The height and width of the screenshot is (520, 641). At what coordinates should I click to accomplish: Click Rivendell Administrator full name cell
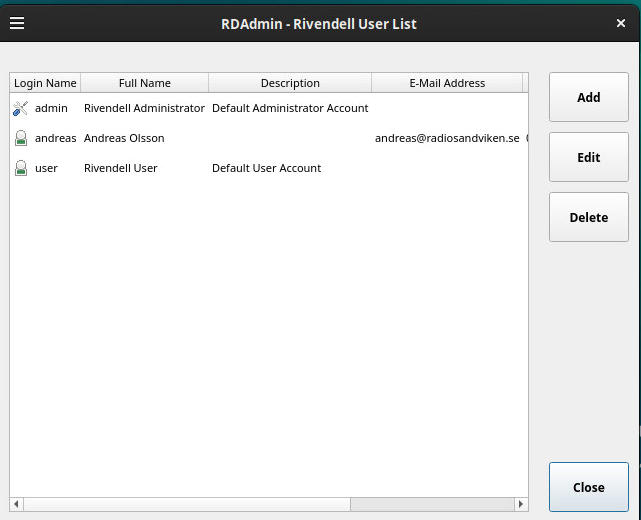pos(144,108)
